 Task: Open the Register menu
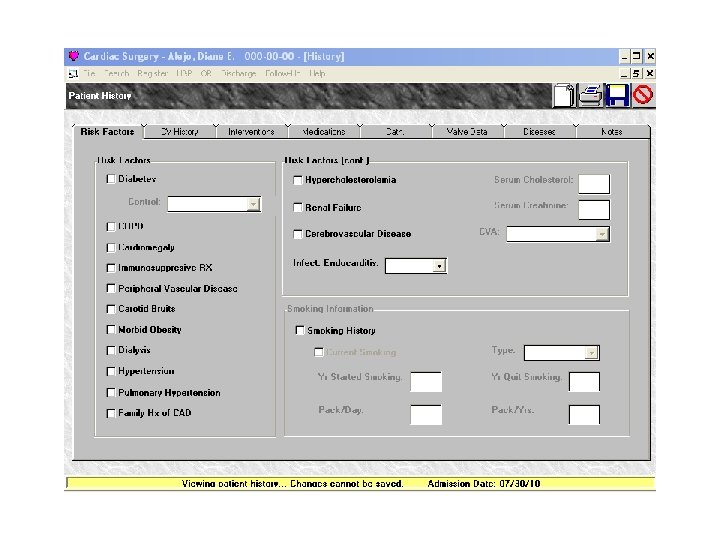click(152, 73)
